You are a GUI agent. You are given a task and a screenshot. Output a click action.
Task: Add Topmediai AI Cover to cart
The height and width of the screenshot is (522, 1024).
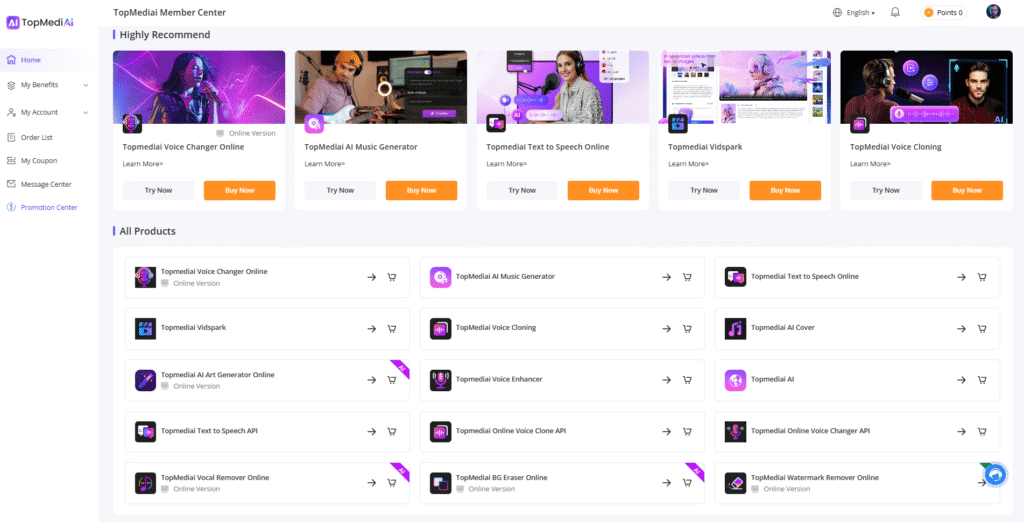point(982,328)
